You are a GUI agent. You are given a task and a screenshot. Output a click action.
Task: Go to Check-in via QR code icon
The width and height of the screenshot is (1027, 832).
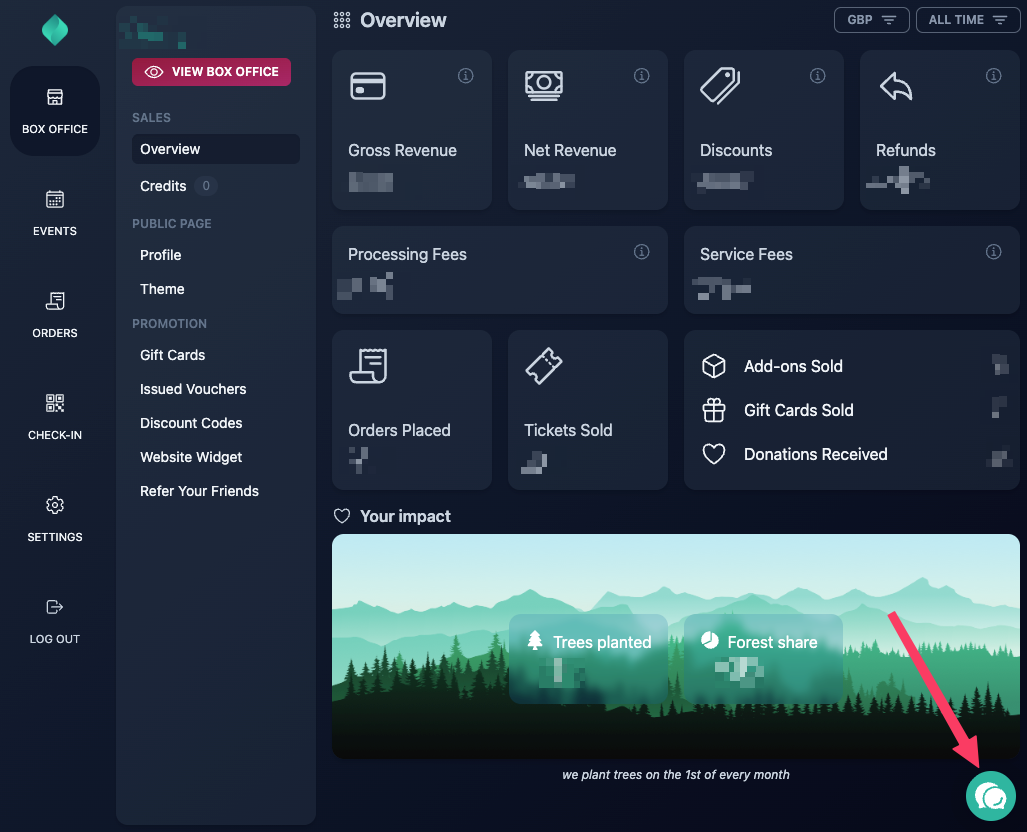coord(55,403)
